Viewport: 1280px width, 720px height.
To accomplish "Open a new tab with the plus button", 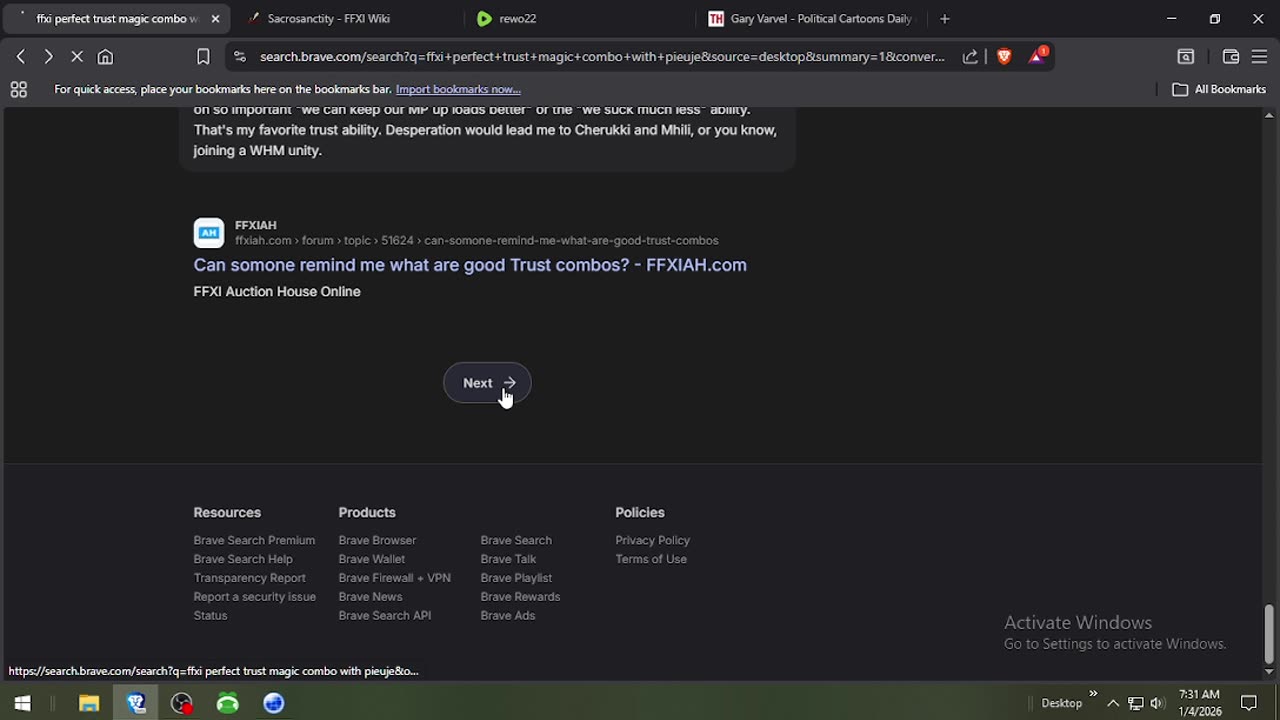I will pyautogui.click(x=944, y=18).
